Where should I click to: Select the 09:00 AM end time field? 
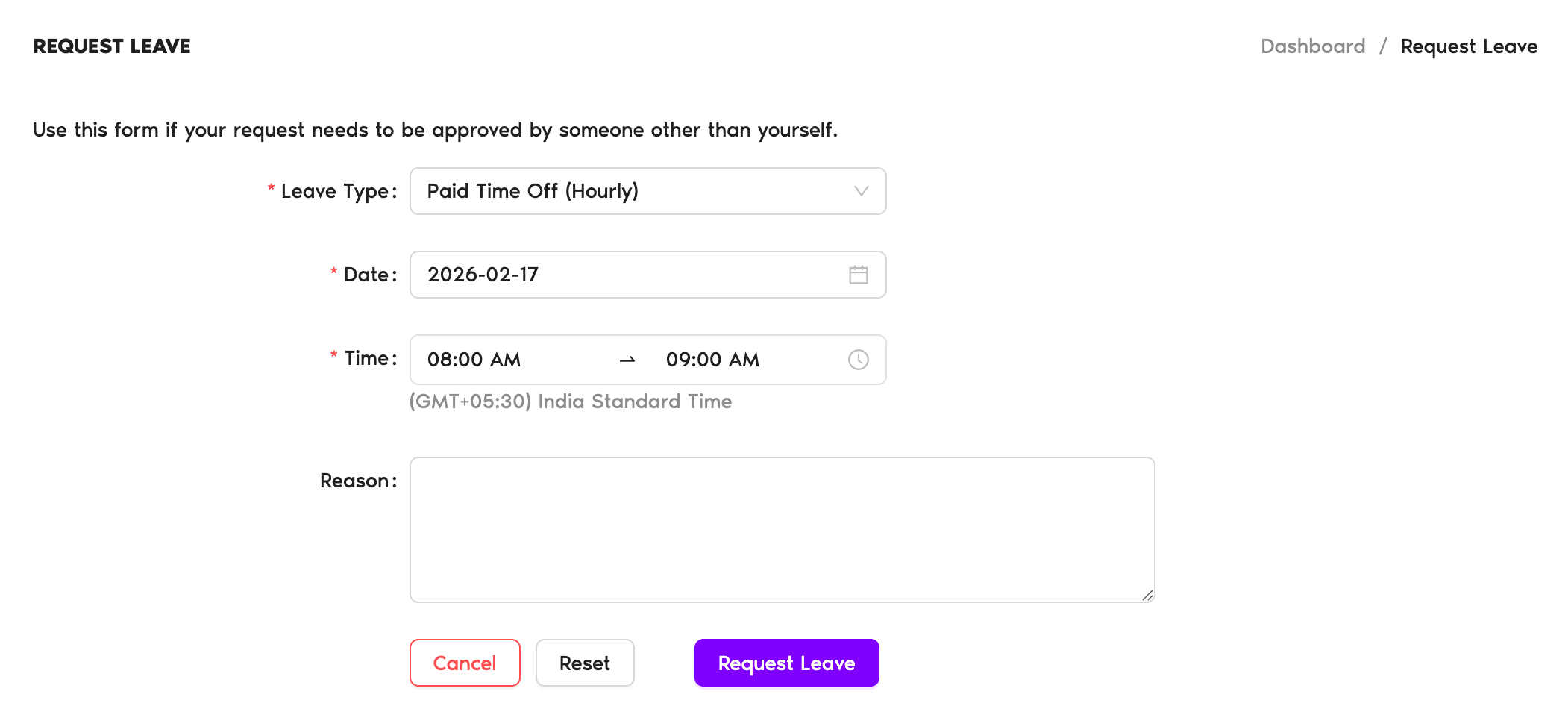(x=712, y=360)
